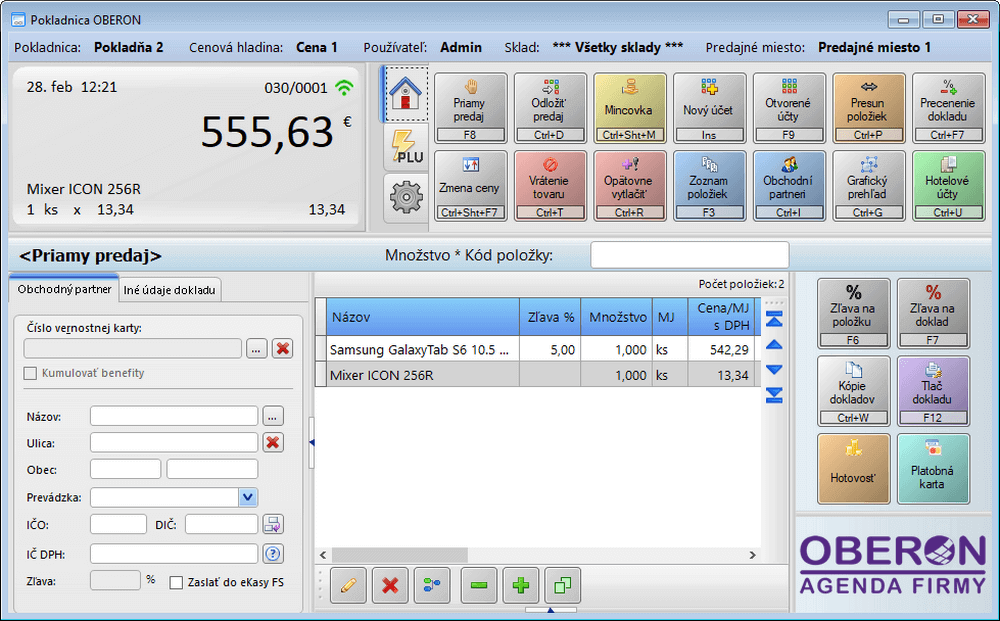Click the green plus quantity icon
Image resolution: width=1000 pixels, height=621 pixels.
click(520, 586)
